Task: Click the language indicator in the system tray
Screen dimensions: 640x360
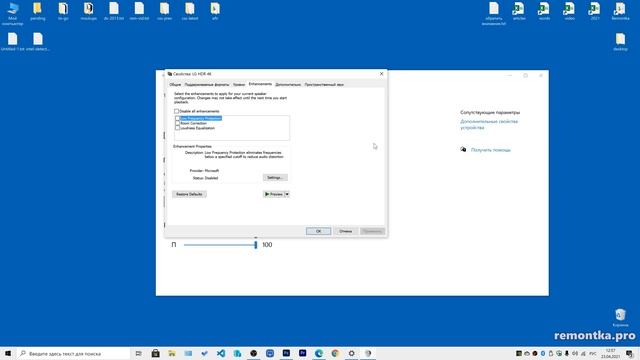Action: [593, 353]
